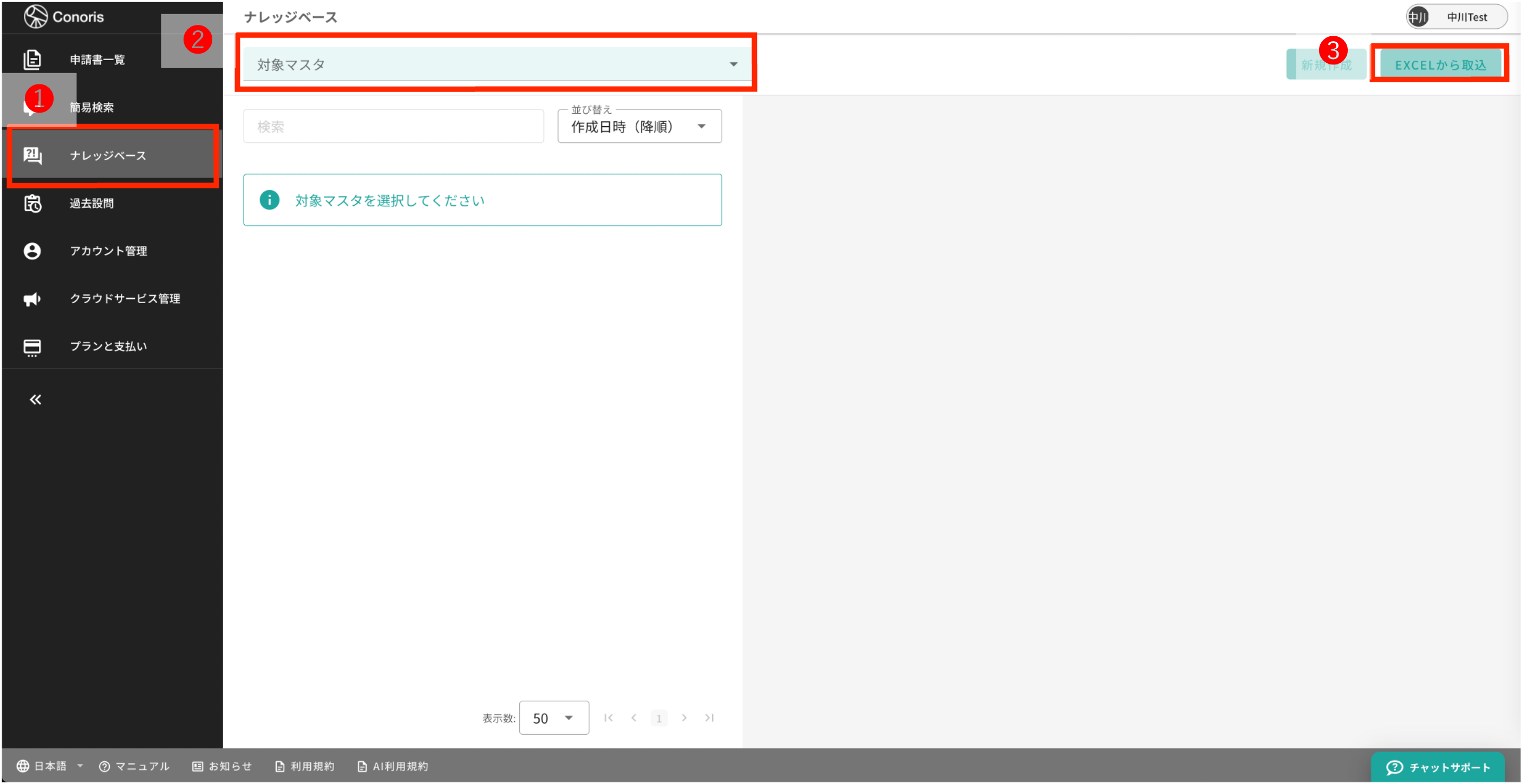Collapse sidebar with double-chevron icon

pos(35,400)
